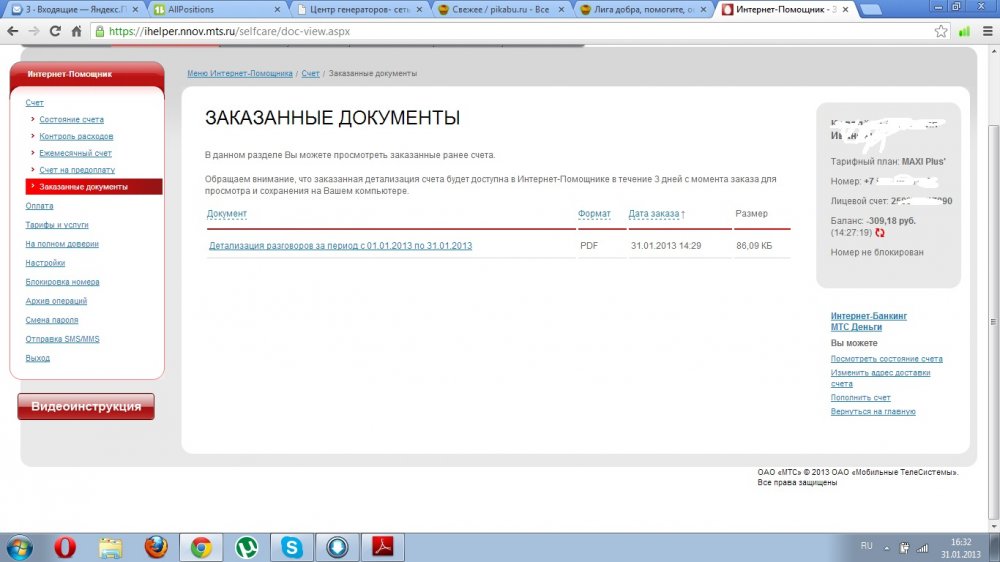Open the Windows Start menu
Screen dimensions: 1000x562
pyautogui.click(x=19, y=547)
